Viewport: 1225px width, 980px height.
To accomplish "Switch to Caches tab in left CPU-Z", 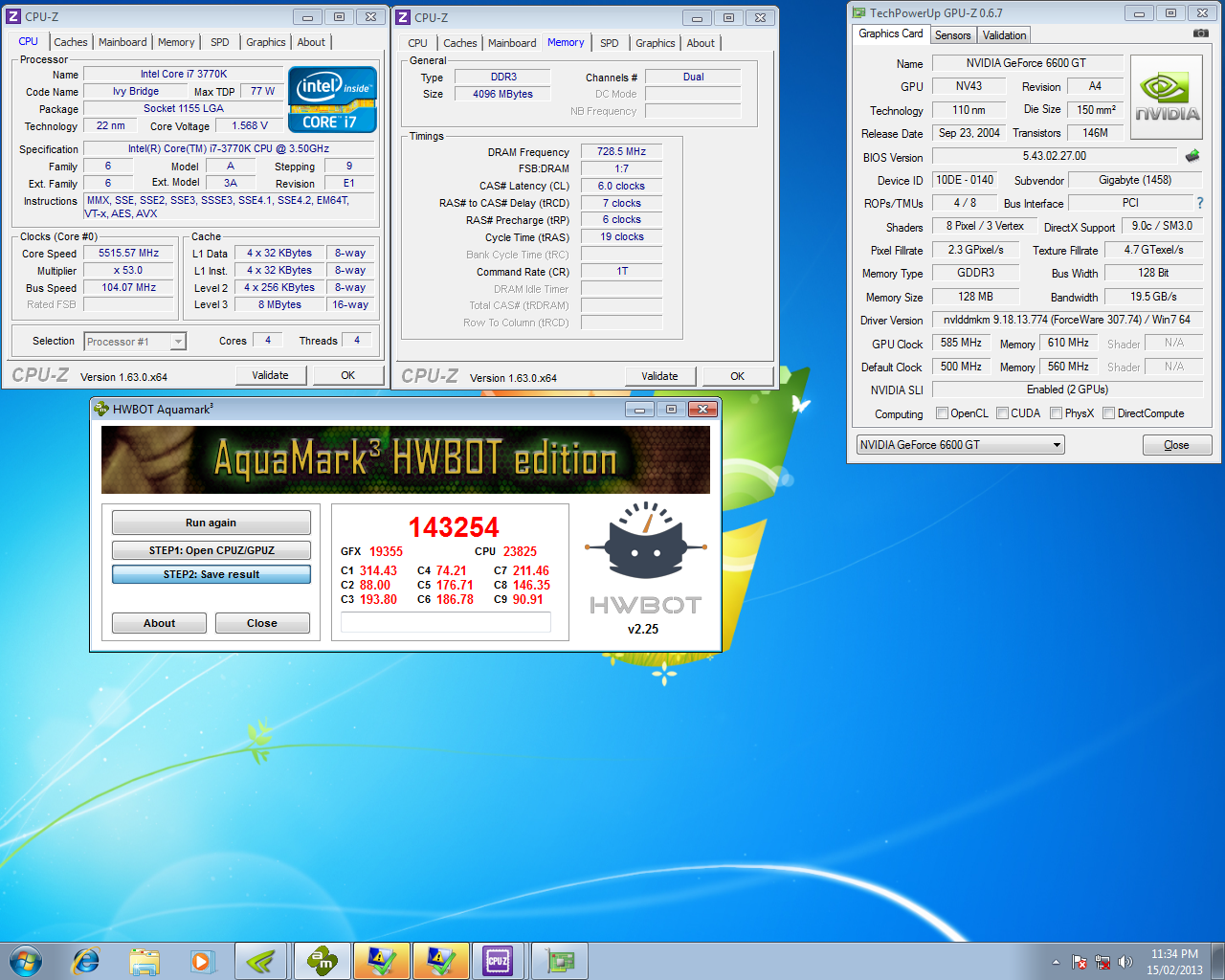I will coord(71,42).
